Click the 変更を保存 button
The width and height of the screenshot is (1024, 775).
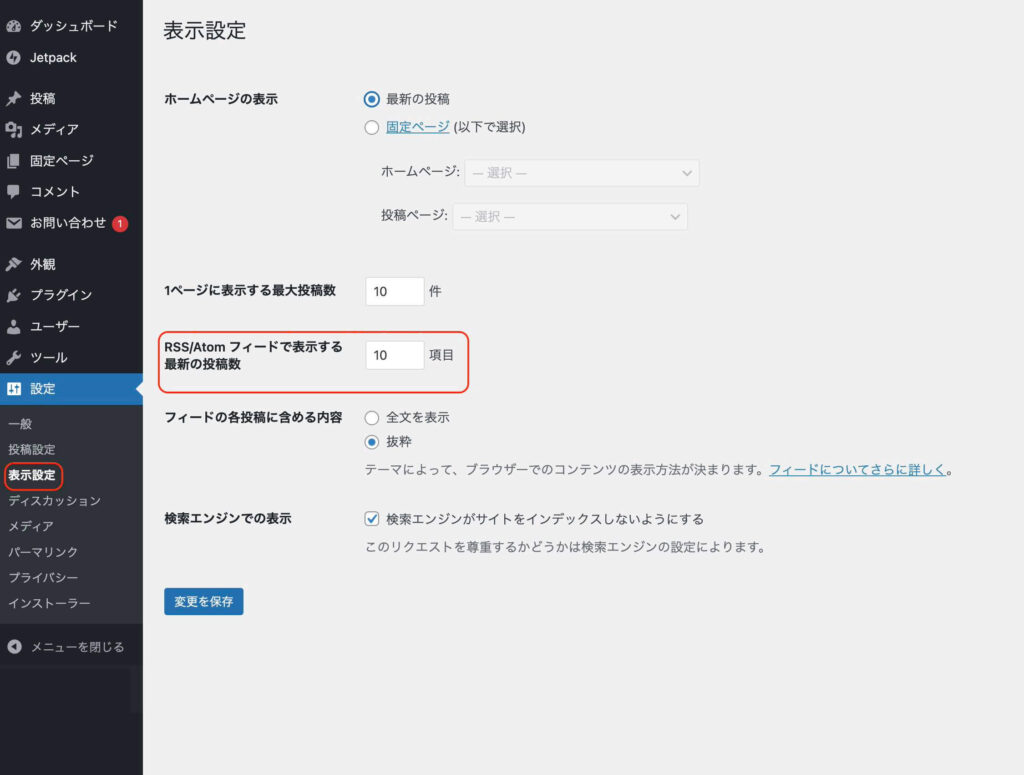pos(203,601)
